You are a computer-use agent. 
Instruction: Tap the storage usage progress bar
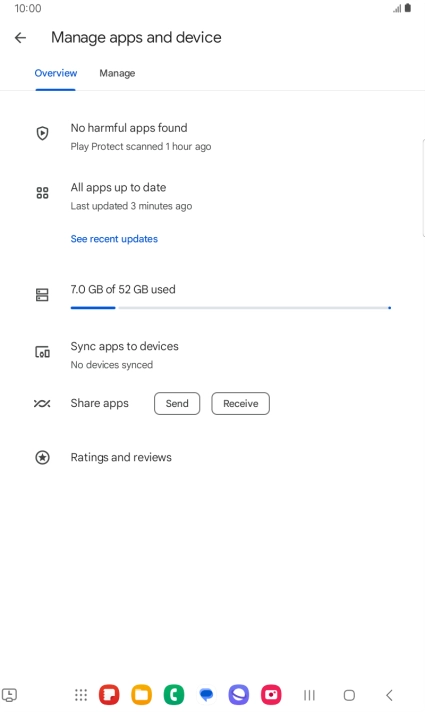pos(231,308)
